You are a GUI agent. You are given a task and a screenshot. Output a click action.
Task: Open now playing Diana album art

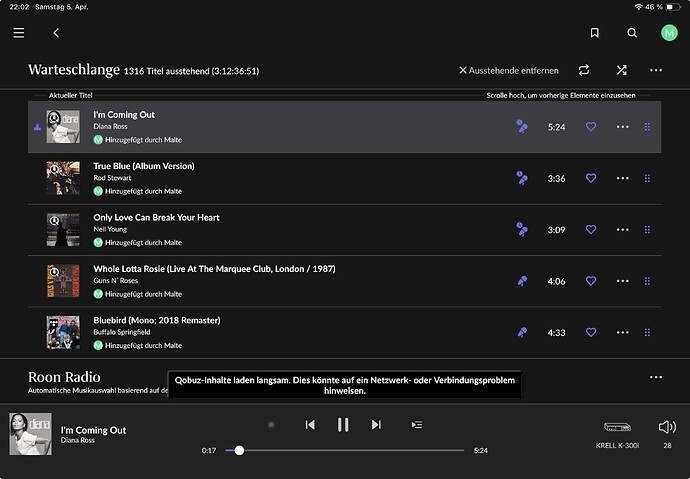(30, 434)
